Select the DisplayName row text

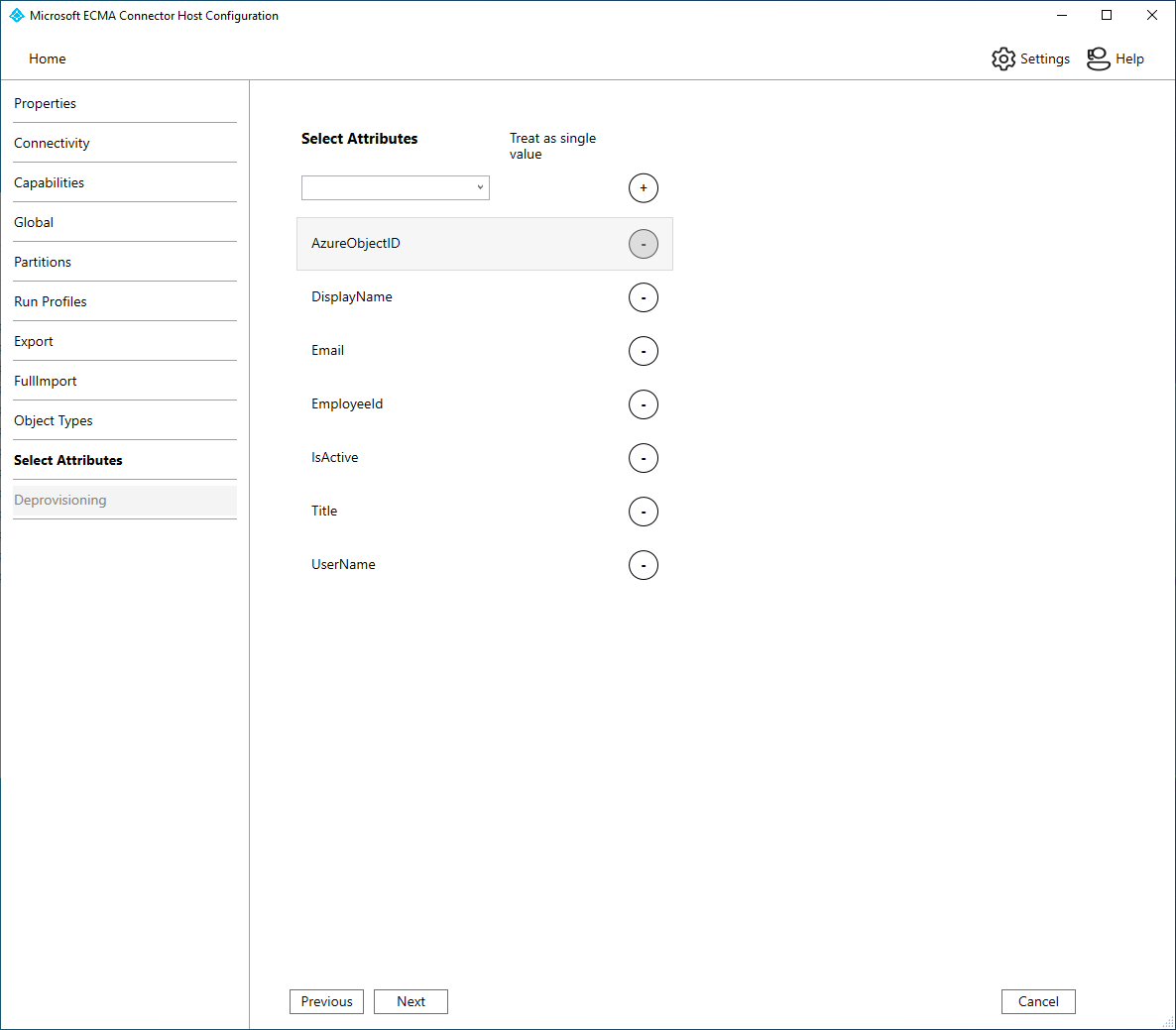[x=352, y=296]
